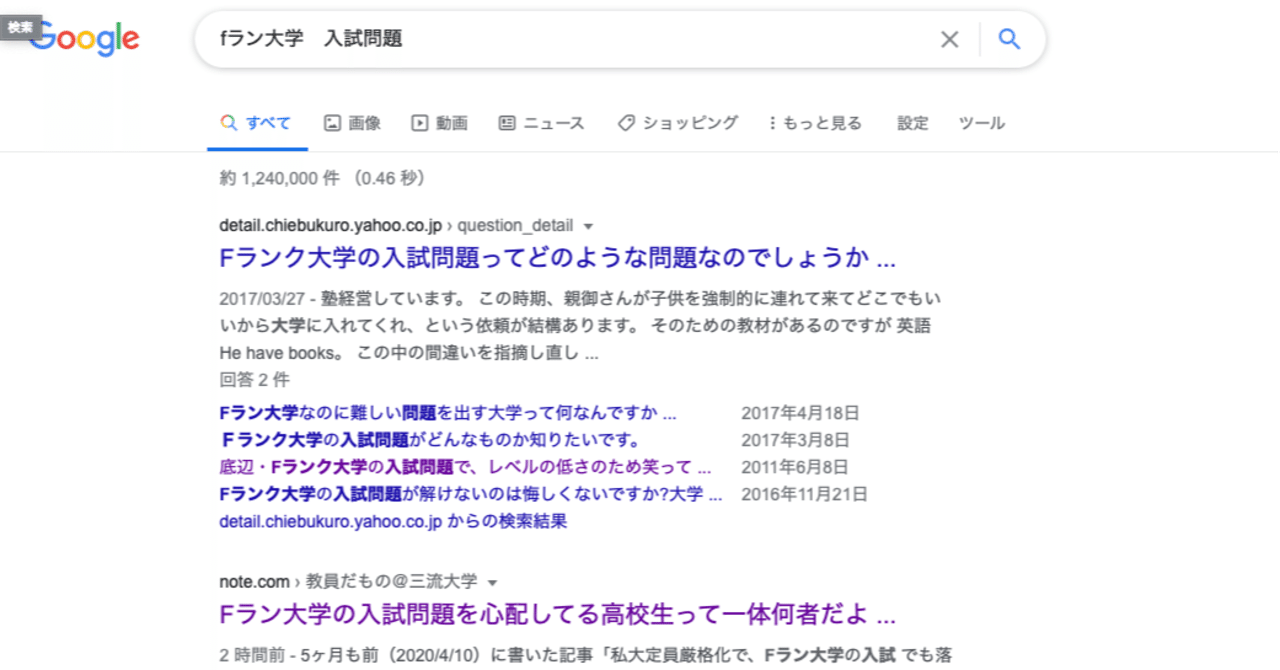The image size is (1280, 670).
Task: Click the 画像 tab image icon
Action: pyautogui.click(x=332, y=123)
